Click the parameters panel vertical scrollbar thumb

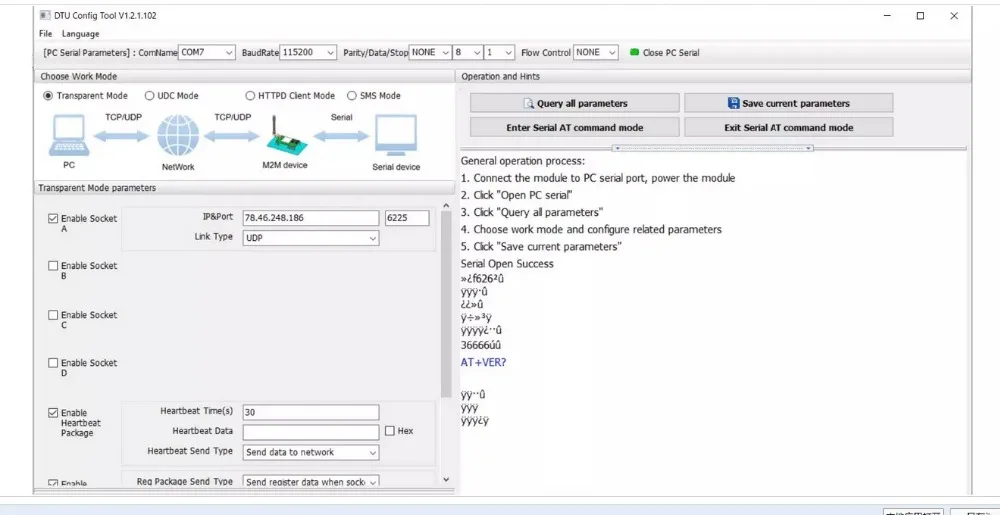446,305
